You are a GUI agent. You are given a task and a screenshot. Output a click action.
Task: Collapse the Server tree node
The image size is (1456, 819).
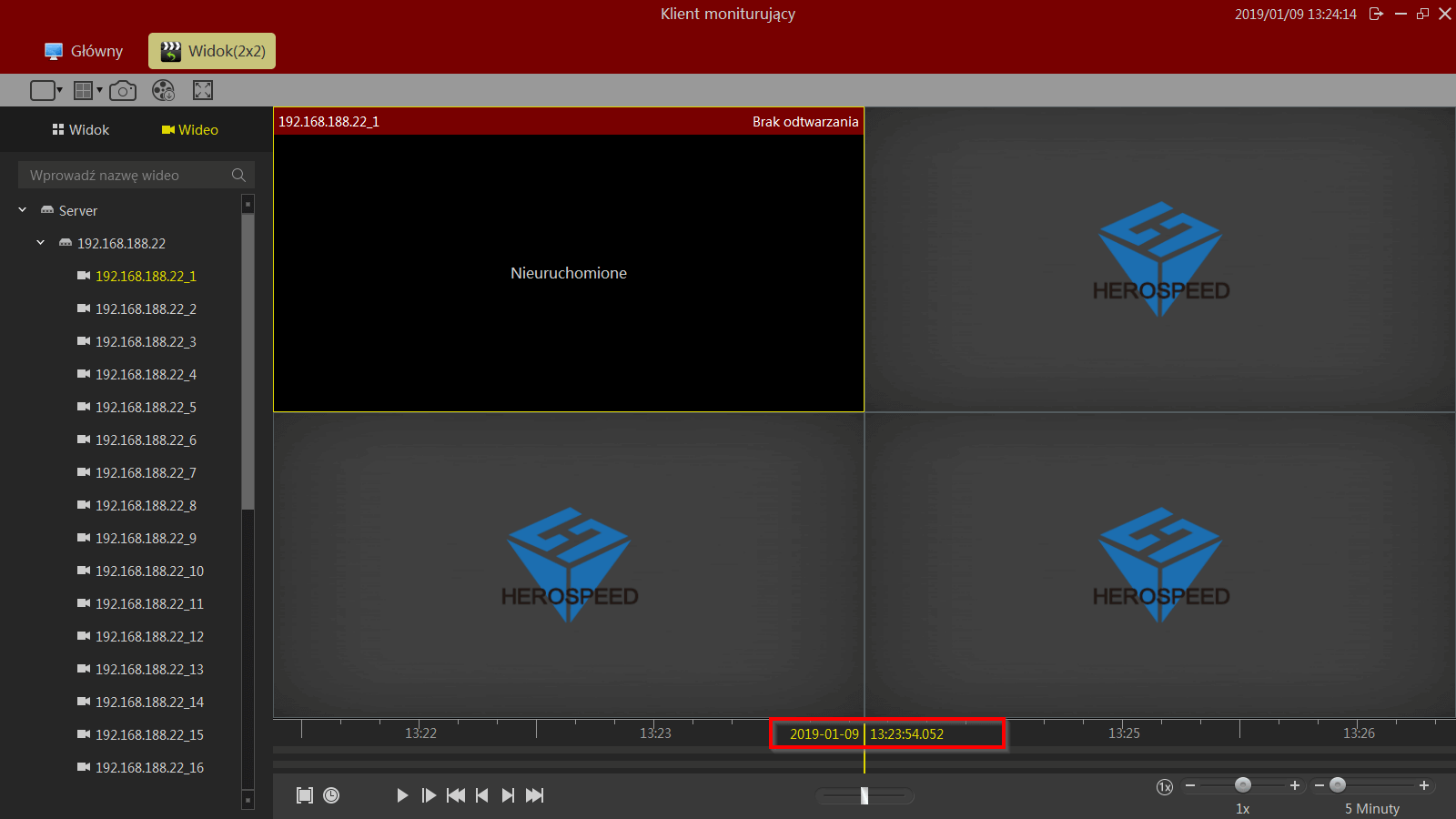[23, 210]
